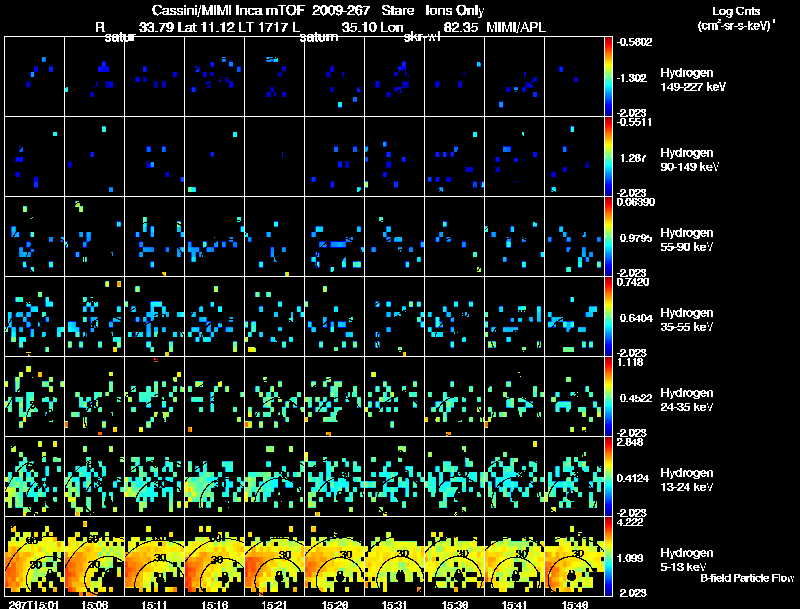800x609 pixels.
Task: Select the color bar for 149-227 keV row
Action: pyautogui.click(x=608, y=77)
